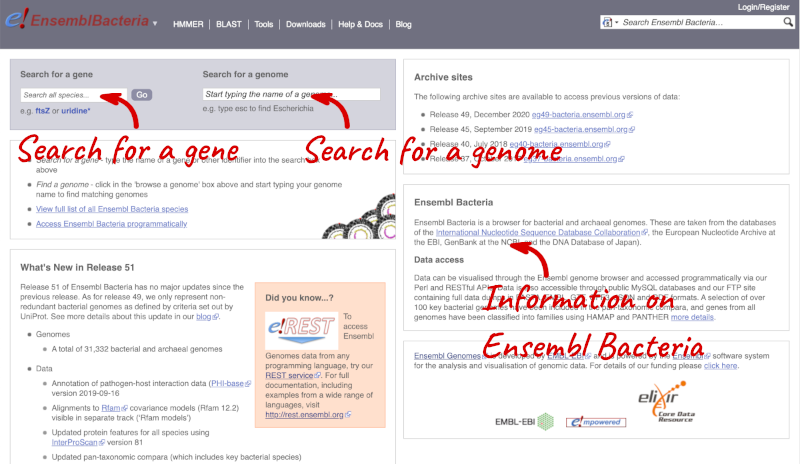Open the PHI-base link
800x464 pixels.
click(x=227, y=383)
